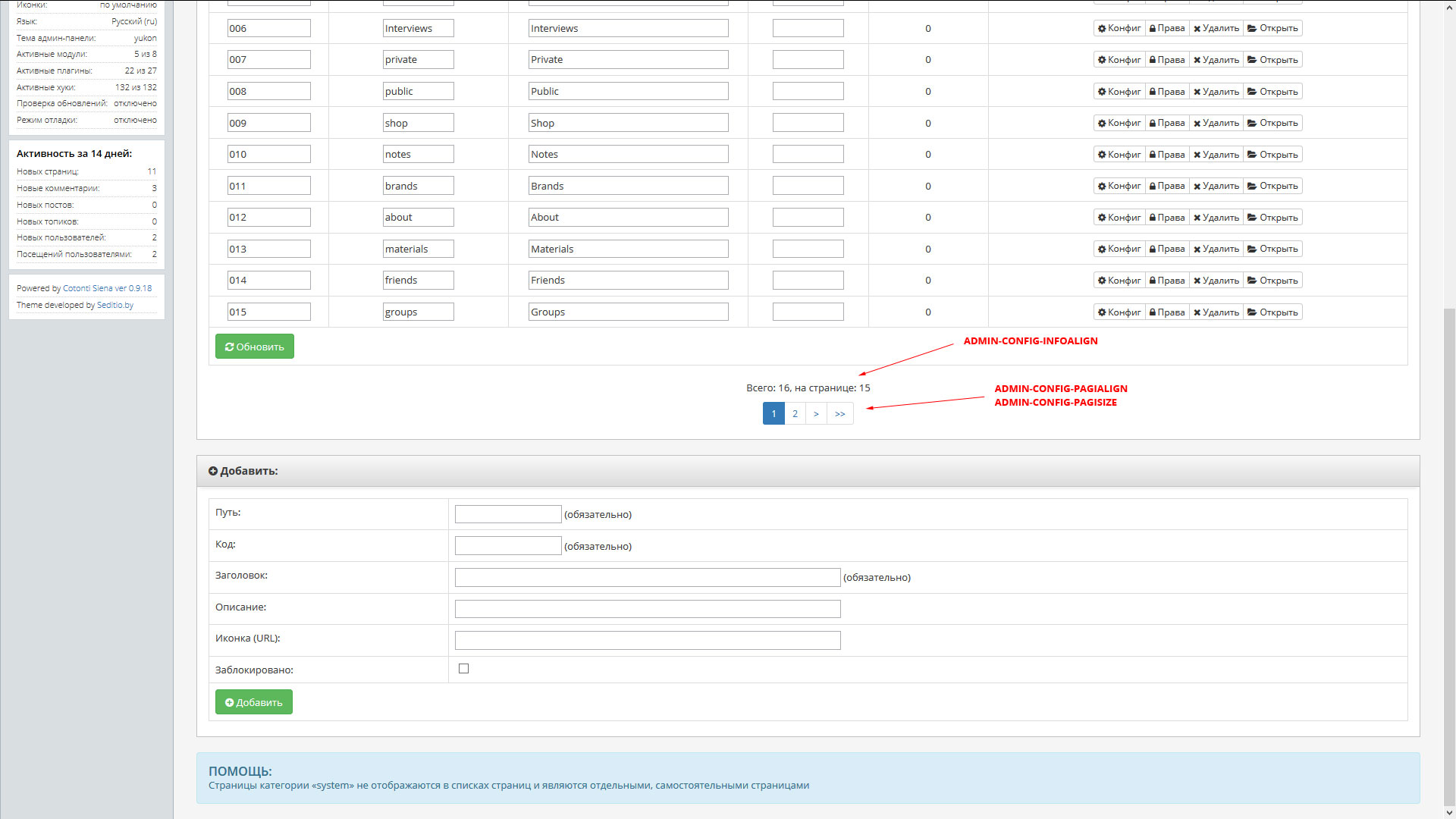Click the Иконка (URL) input field
This screenshot has height=819, width=1456.
point(647,641)
